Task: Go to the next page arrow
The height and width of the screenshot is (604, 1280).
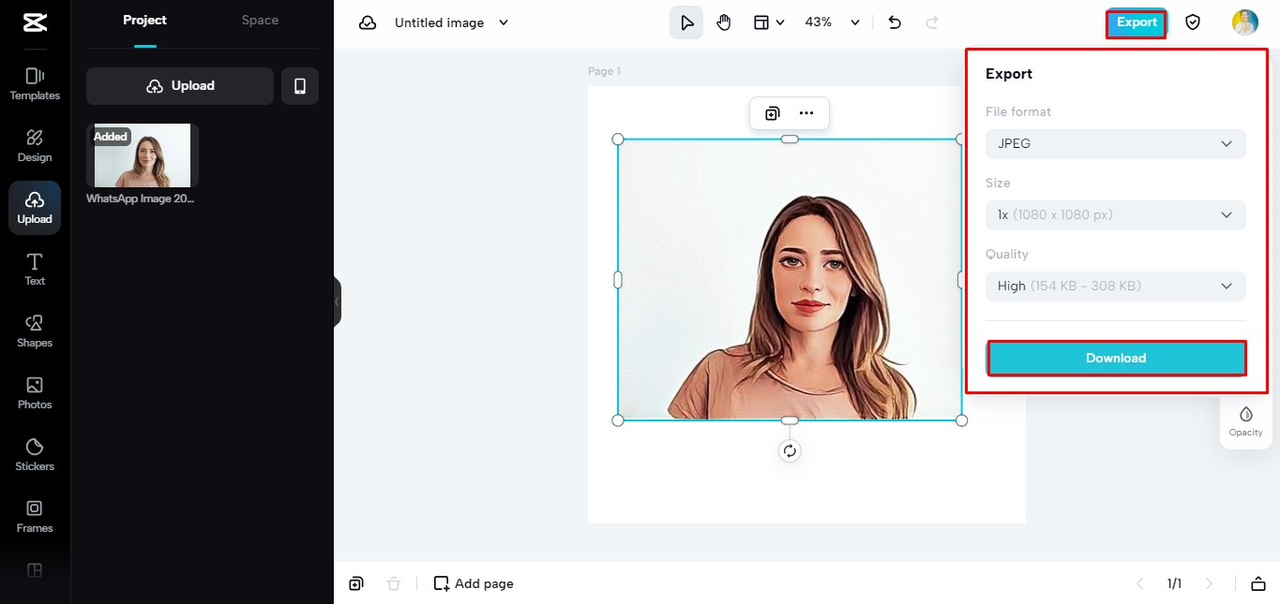Action: (x=1210, y=583)
